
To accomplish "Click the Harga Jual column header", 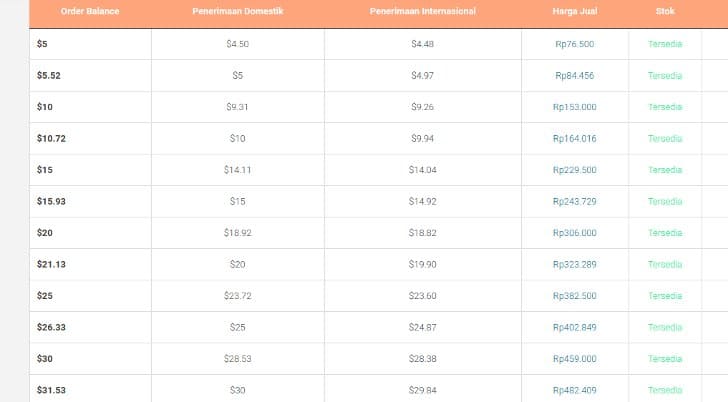I will tap(574, 11).
